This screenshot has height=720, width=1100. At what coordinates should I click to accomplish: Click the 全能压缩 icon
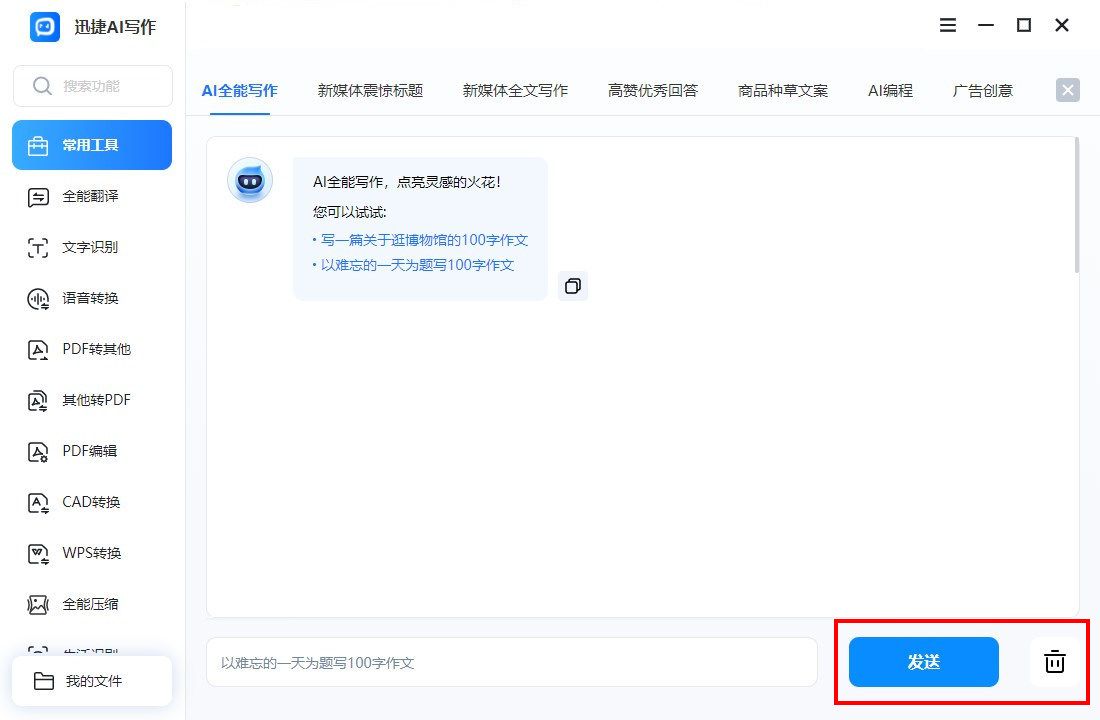click(38, 604)
